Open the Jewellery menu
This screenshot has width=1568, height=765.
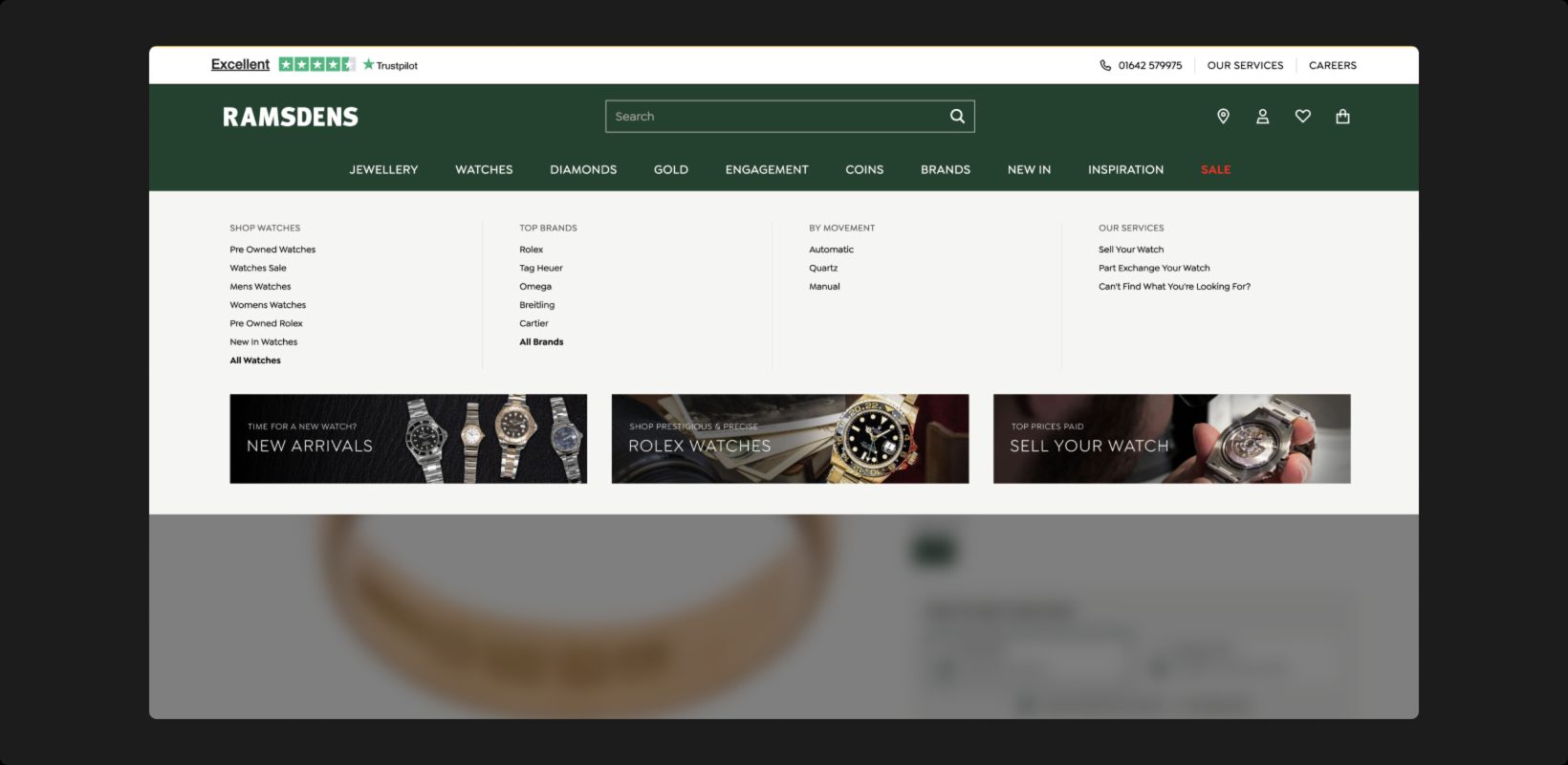pyautogui.click(x=383, y=170)
